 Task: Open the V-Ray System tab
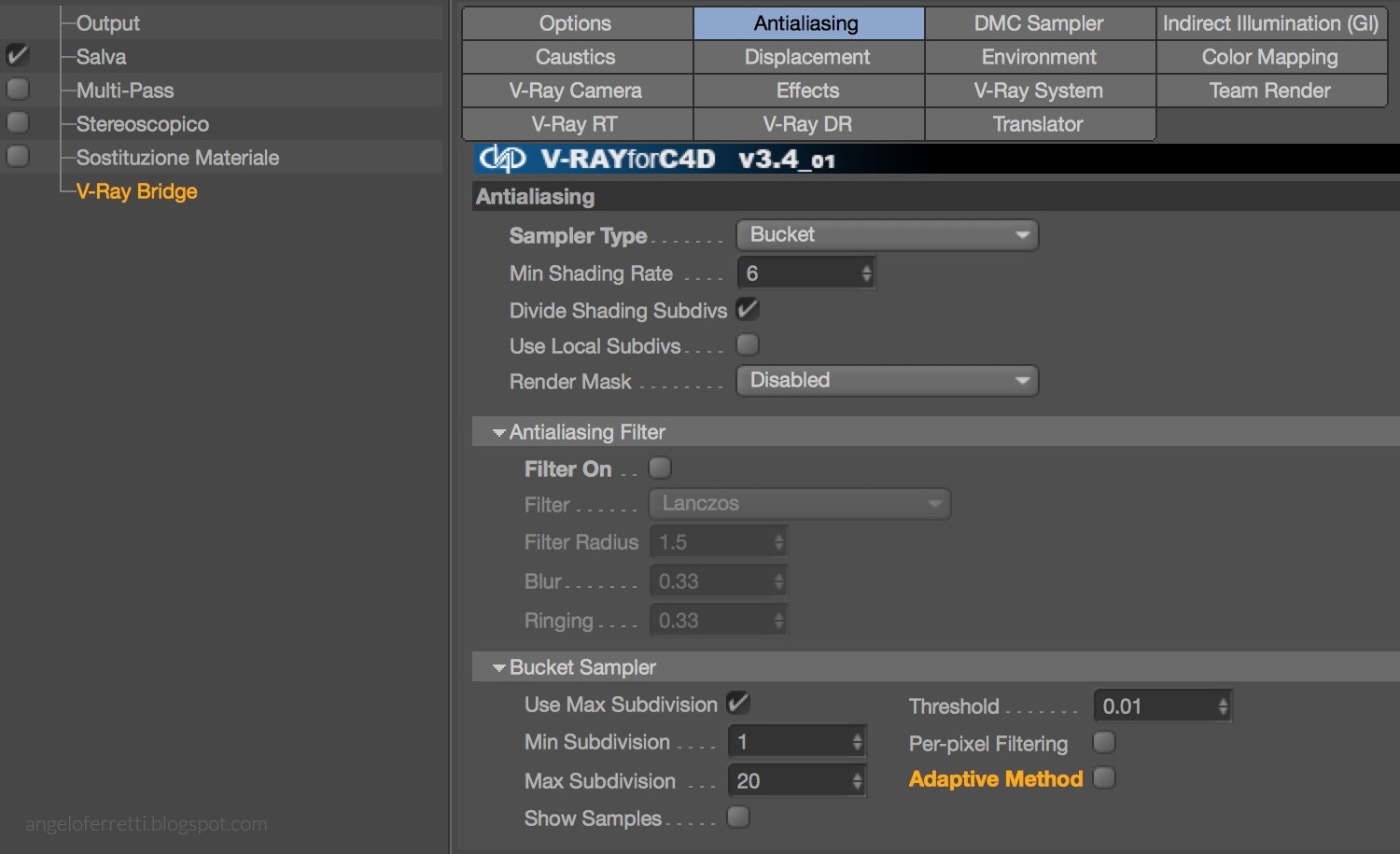tap(1040, 91)
